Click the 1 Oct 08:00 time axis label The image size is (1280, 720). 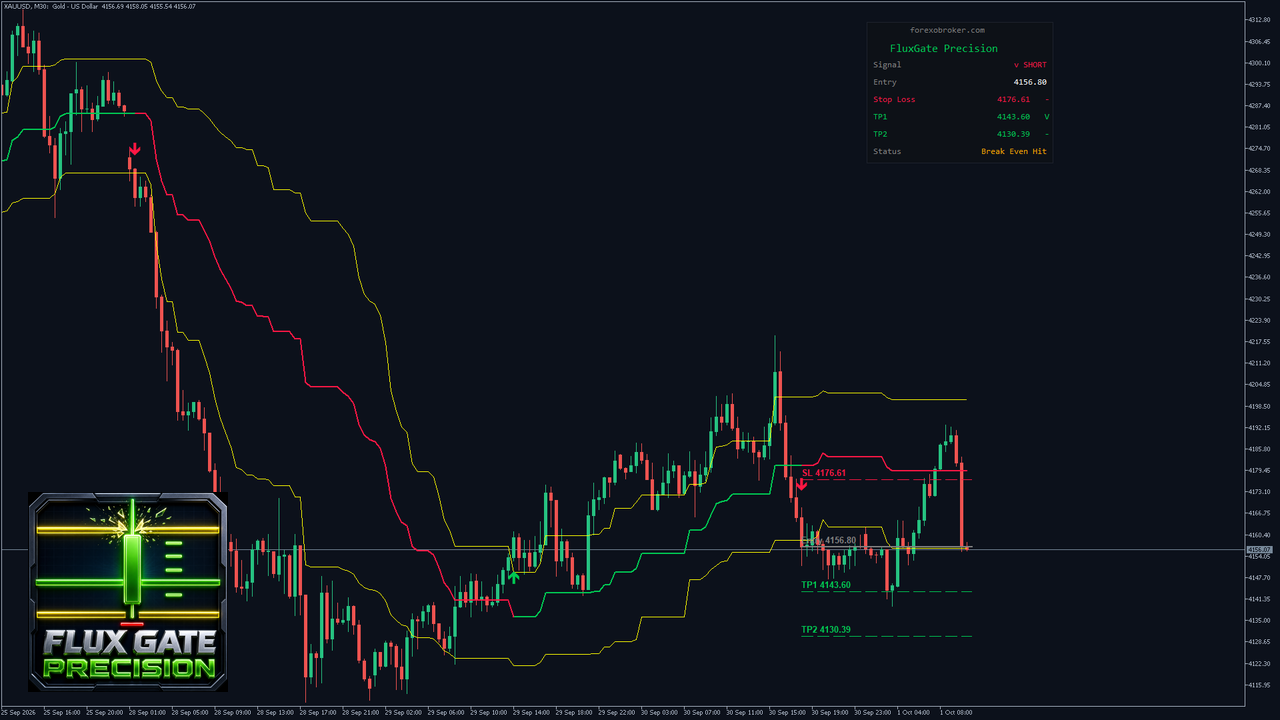click(x=957, y=712)
